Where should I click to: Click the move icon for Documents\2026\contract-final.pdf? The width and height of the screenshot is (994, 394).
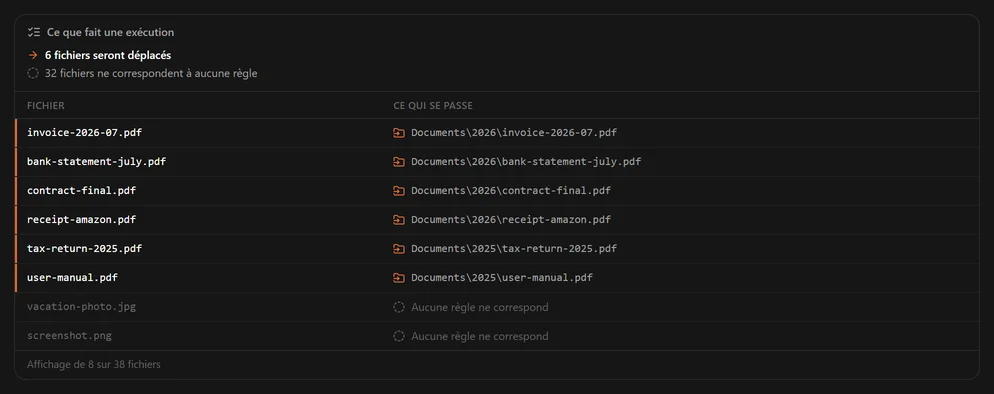pos(399,191)
